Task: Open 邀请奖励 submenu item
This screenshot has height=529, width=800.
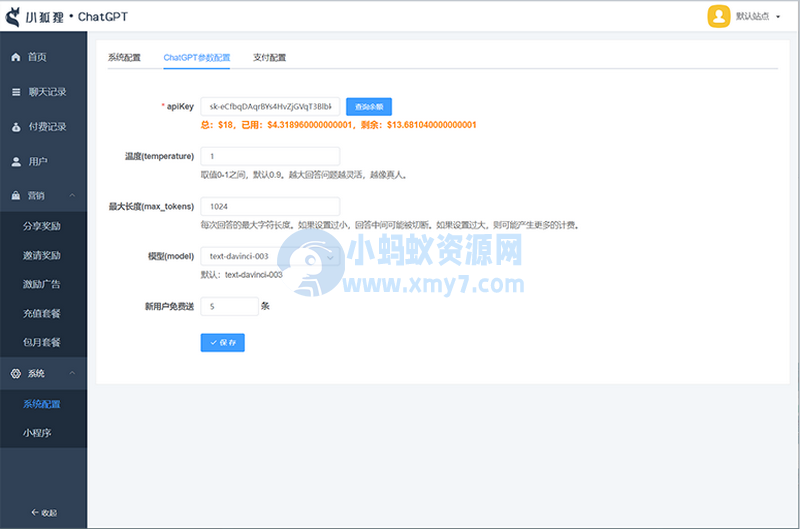Action: click(42, 255)
